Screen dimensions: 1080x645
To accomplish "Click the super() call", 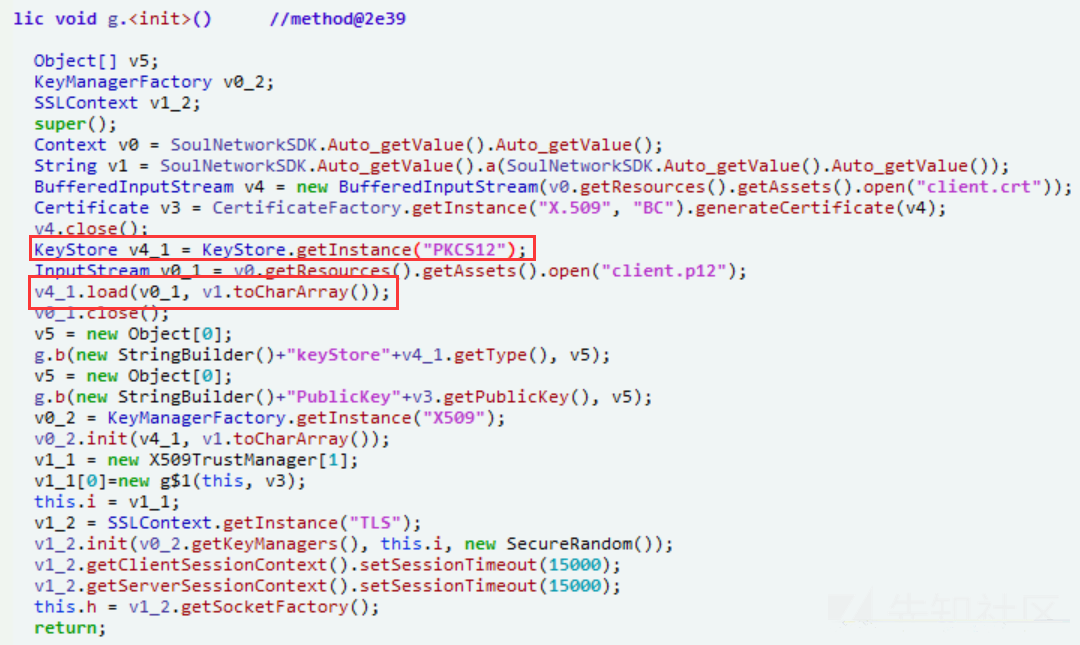I will tap(76, 124).
